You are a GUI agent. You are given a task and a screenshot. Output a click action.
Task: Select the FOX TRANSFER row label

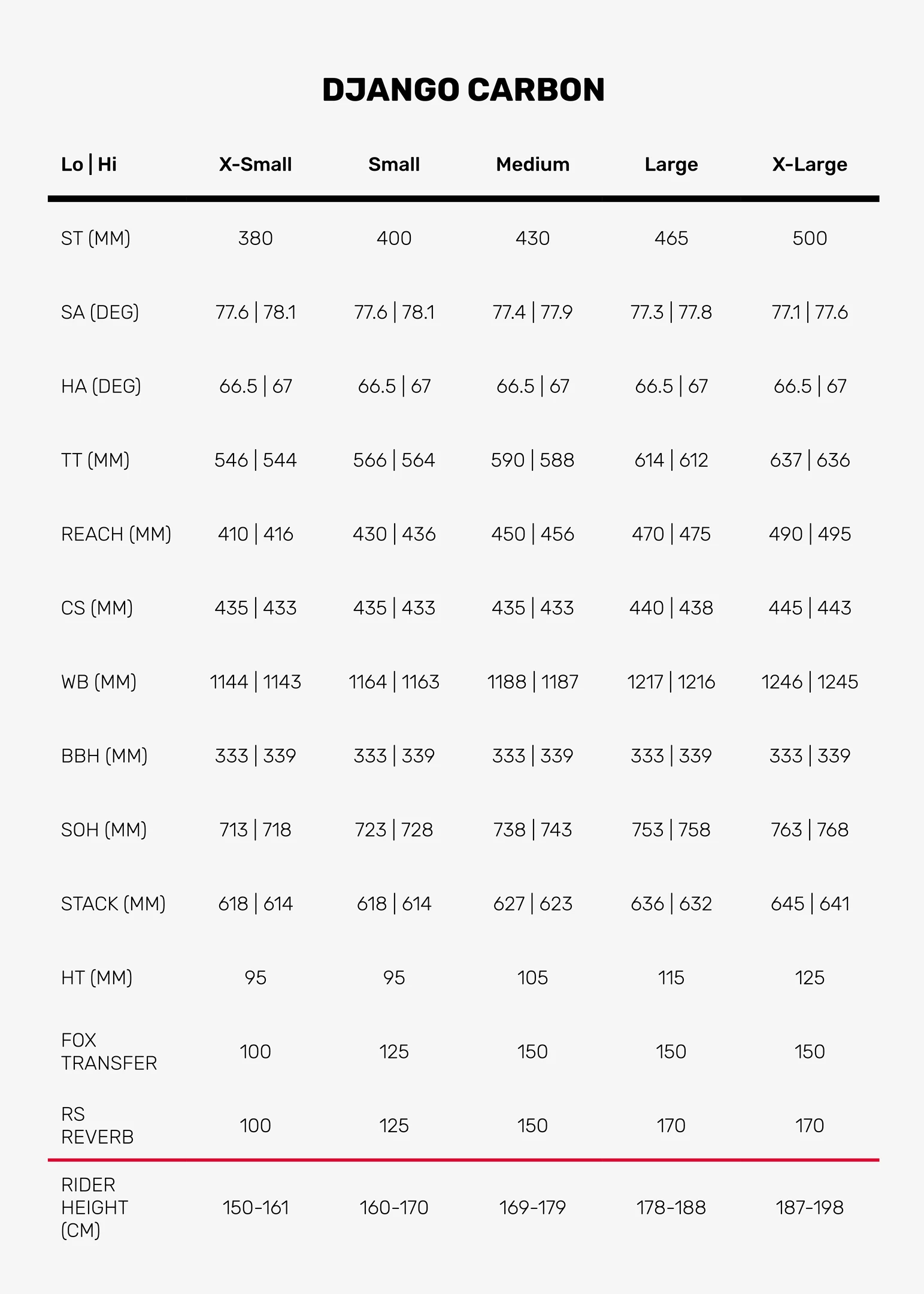pyautogui.click(x=109, y=1051)
